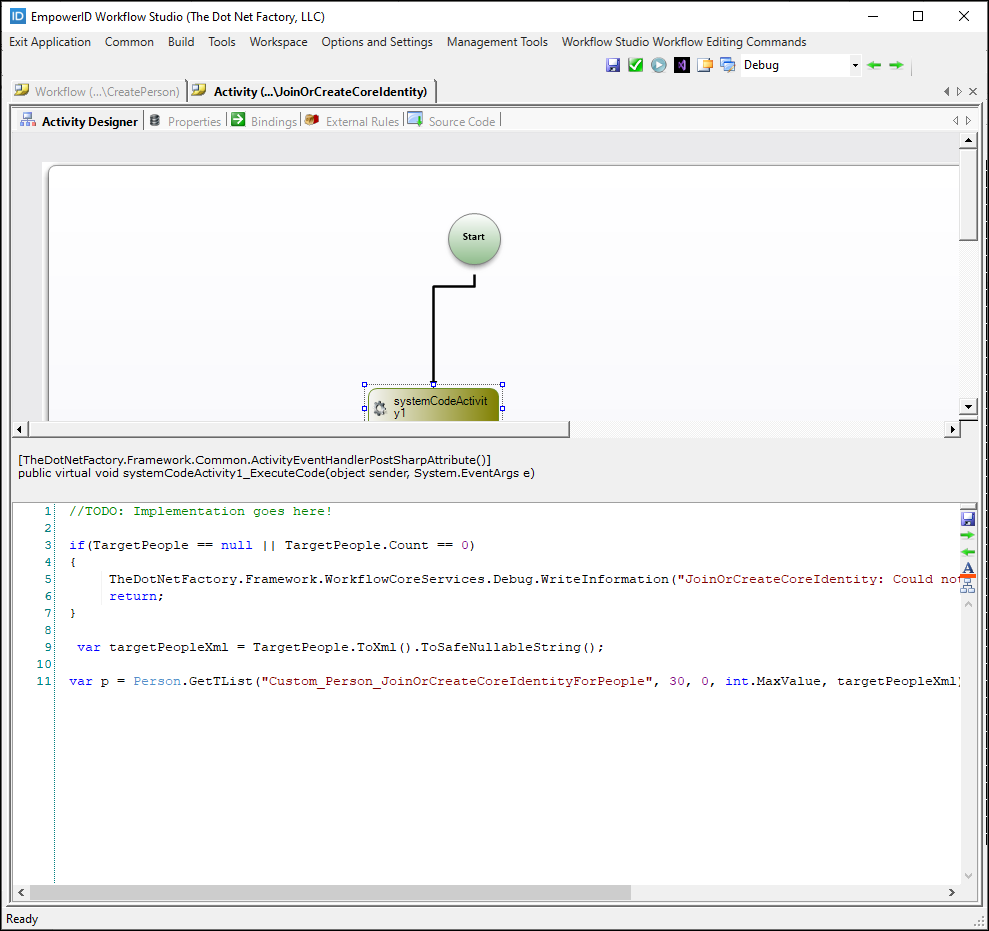Click the code editor horizontal scrollbar

[x=330, y=892]
